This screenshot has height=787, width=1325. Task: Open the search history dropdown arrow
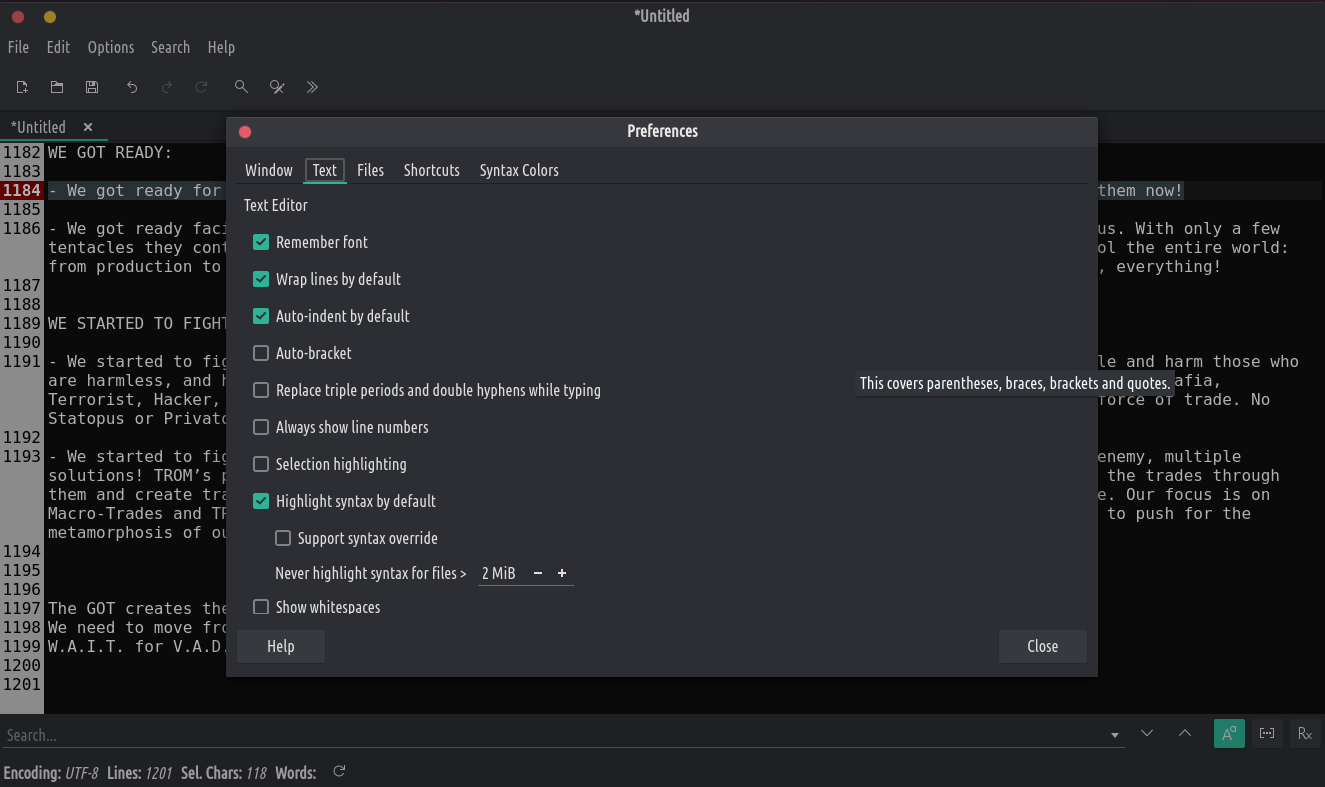[1115, 735]
